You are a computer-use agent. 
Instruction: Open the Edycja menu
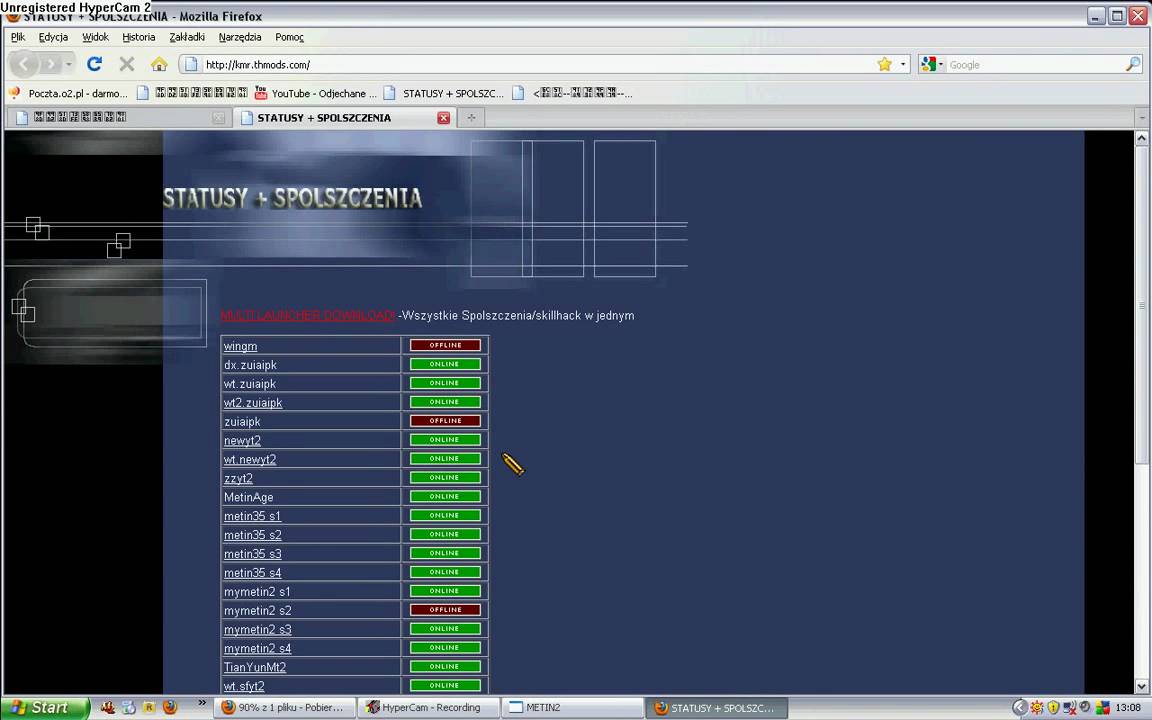(53, 37)
